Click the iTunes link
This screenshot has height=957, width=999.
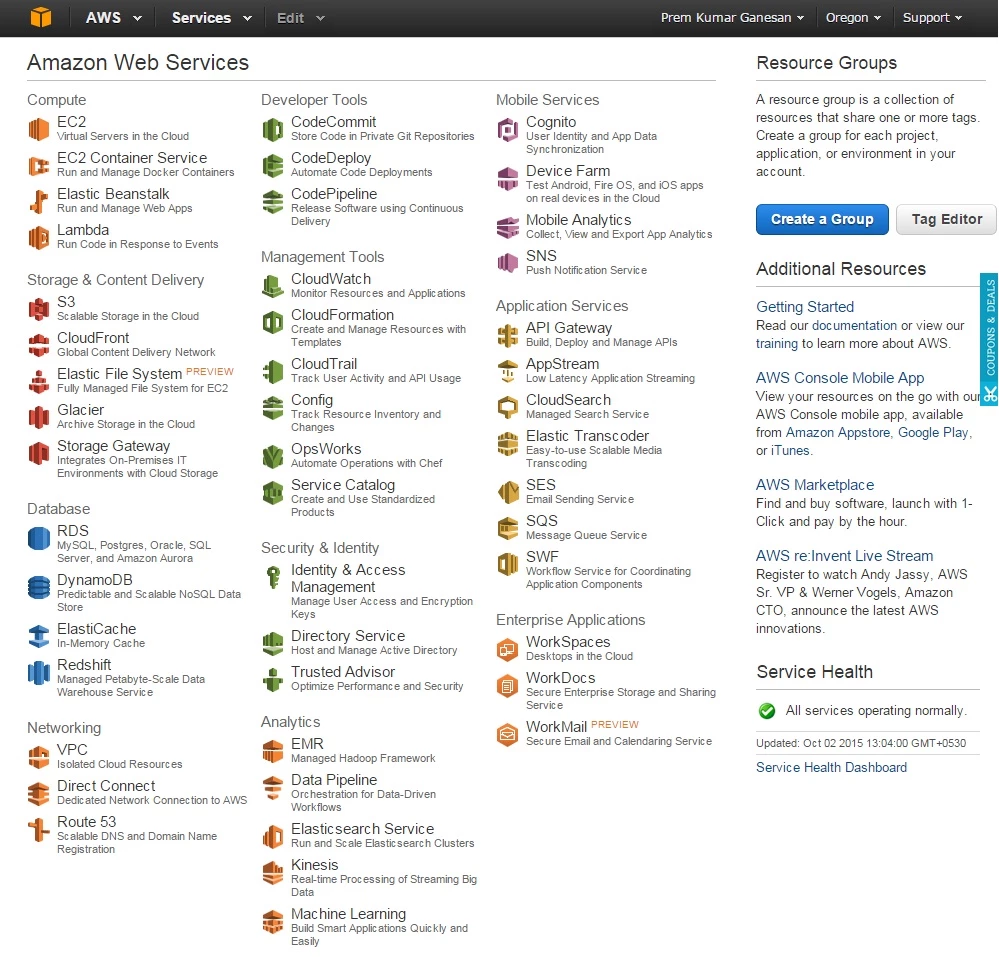pyautogui.click(x=790, y=450)
